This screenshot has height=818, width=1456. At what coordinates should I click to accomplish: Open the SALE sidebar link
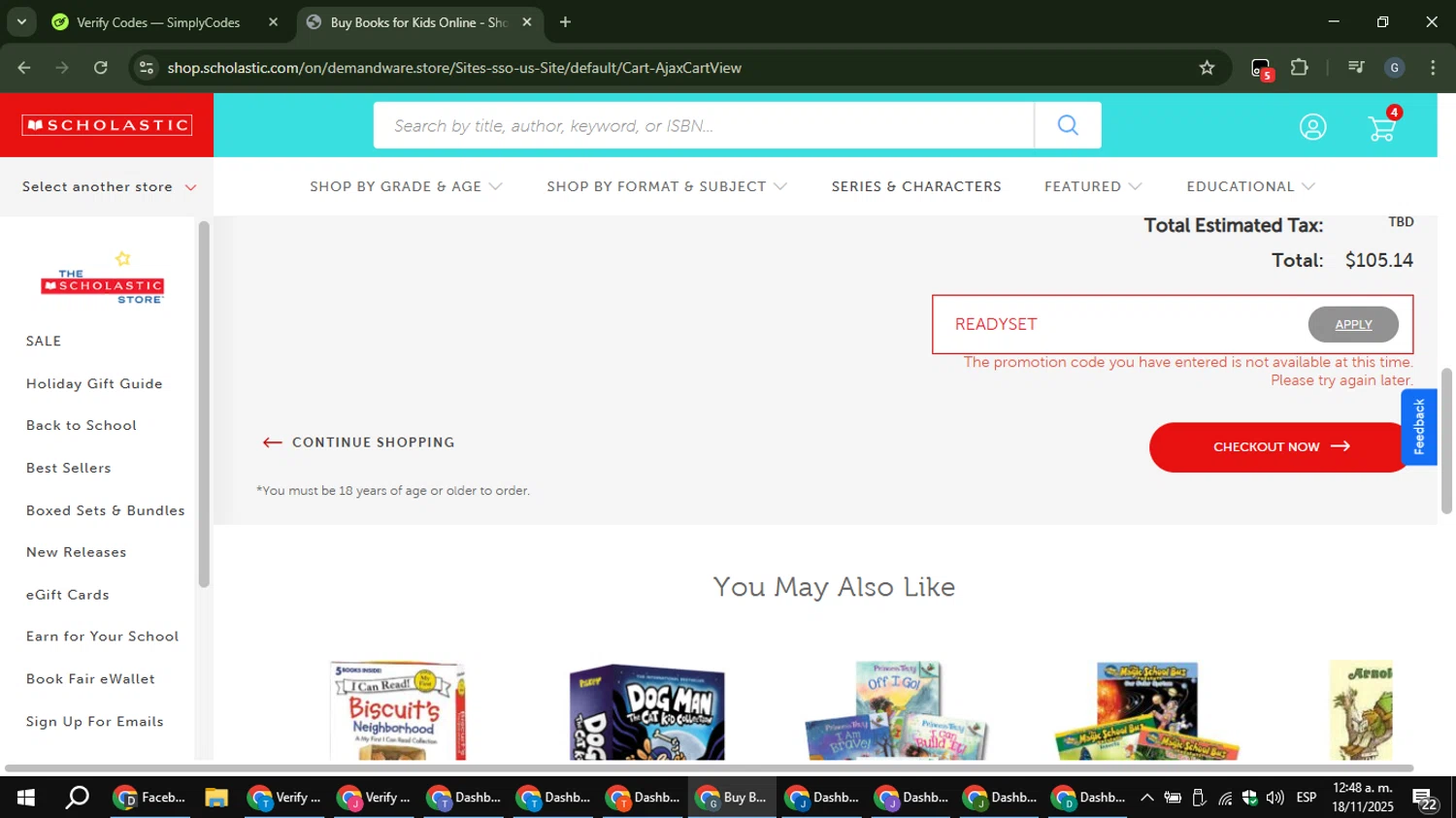(x=44, y=341)
